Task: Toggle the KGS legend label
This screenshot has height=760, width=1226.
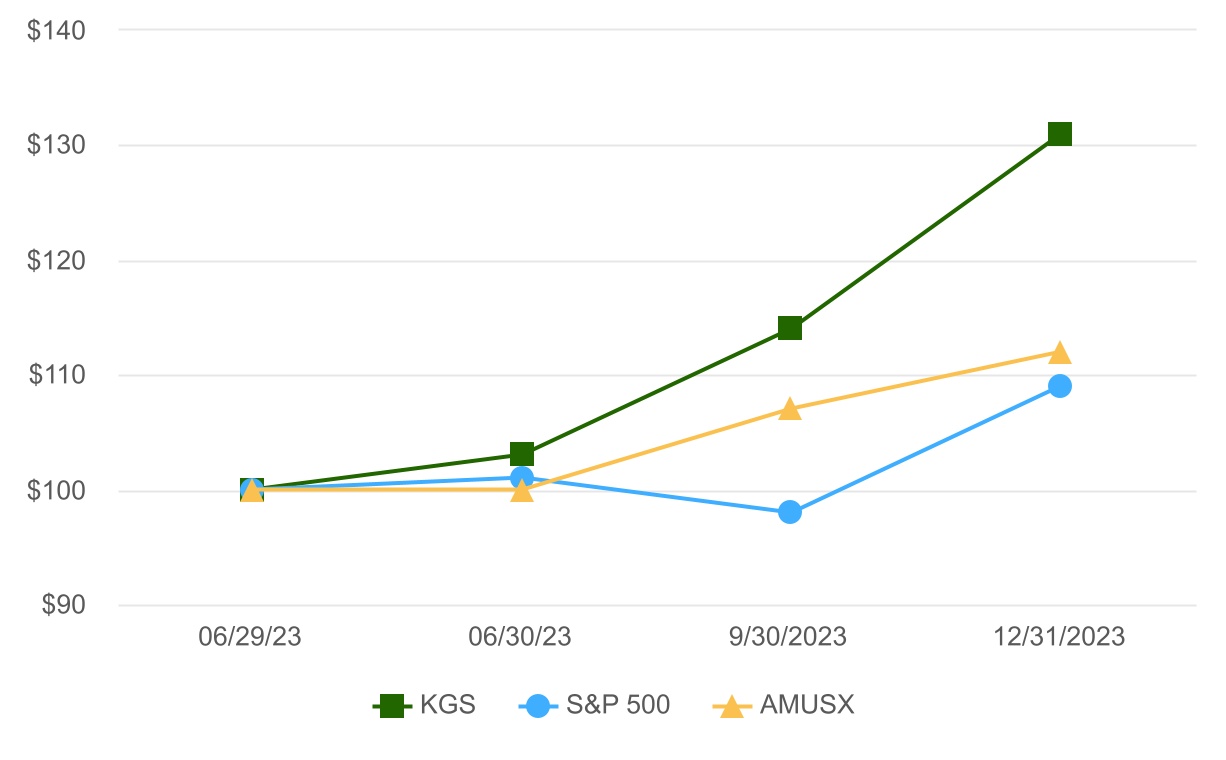Action: pyautogui.click(x=448, y=705)
